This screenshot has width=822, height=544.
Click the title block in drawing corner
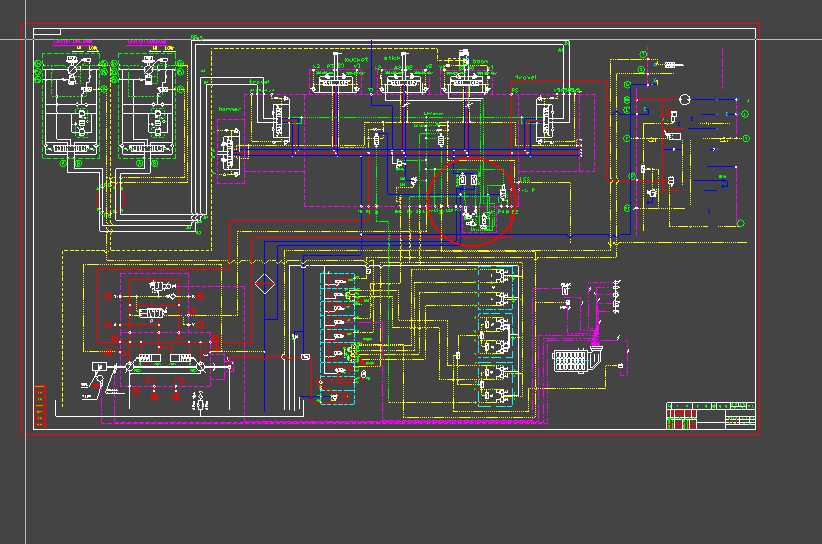711,416
